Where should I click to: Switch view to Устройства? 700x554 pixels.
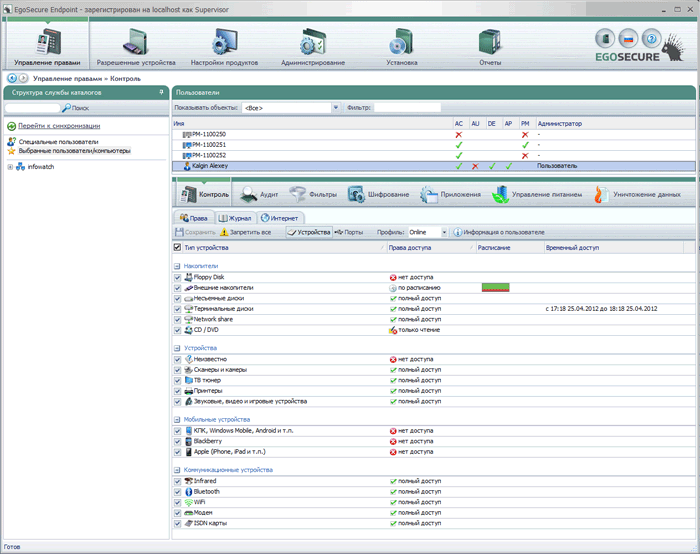pos(309,232)
